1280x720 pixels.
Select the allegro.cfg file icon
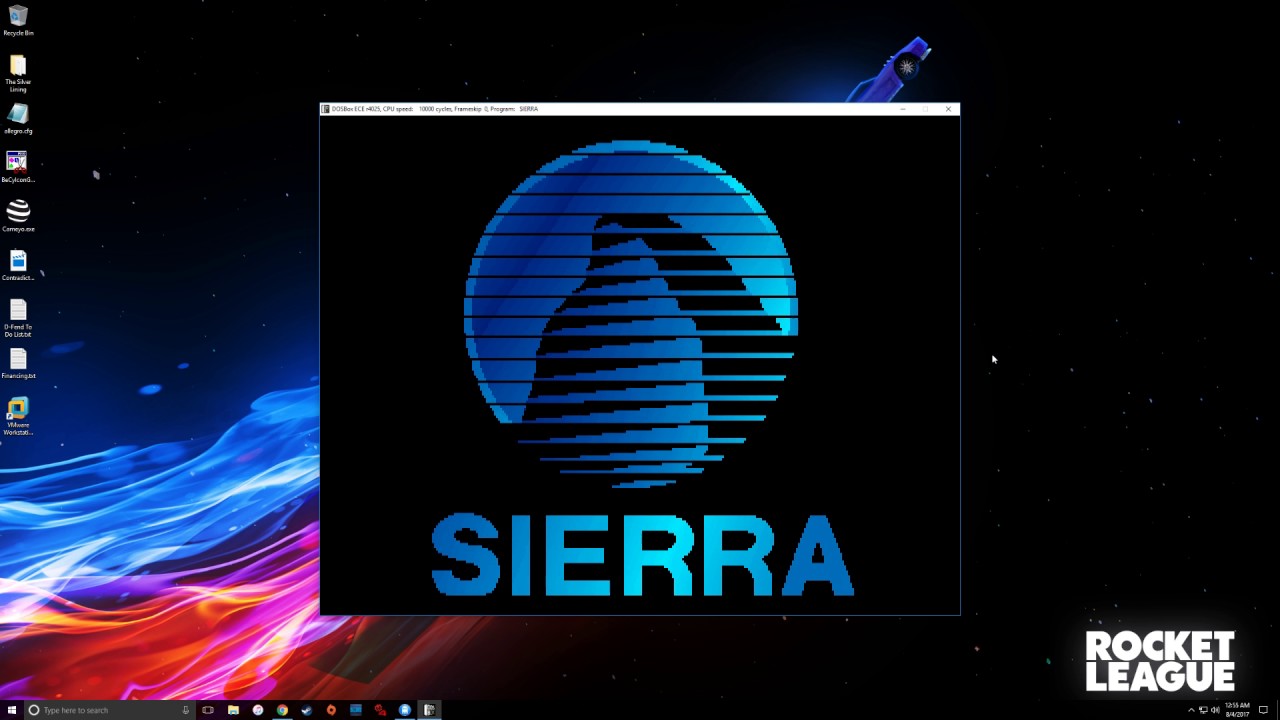coord(18,118)
